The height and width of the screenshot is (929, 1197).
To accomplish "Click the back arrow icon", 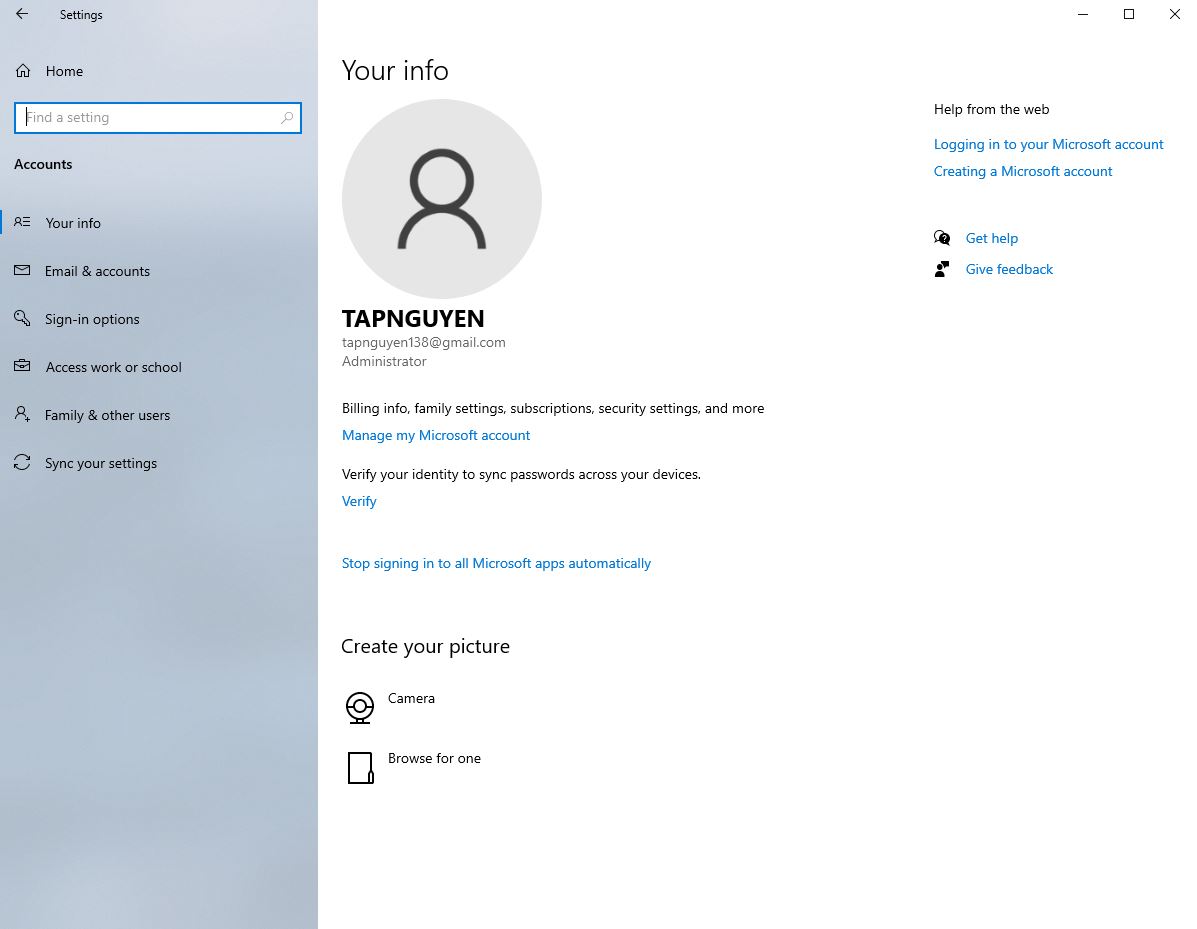I will 22,15.
